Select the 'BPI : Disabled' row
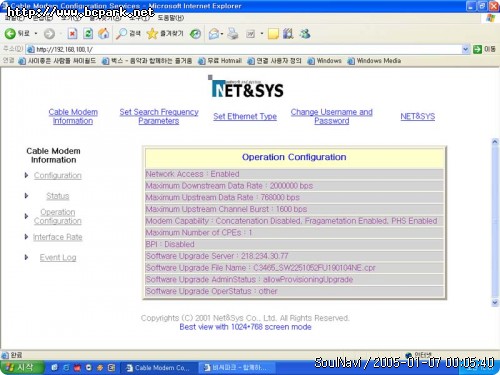500x375 pixels. click(294, 244)
